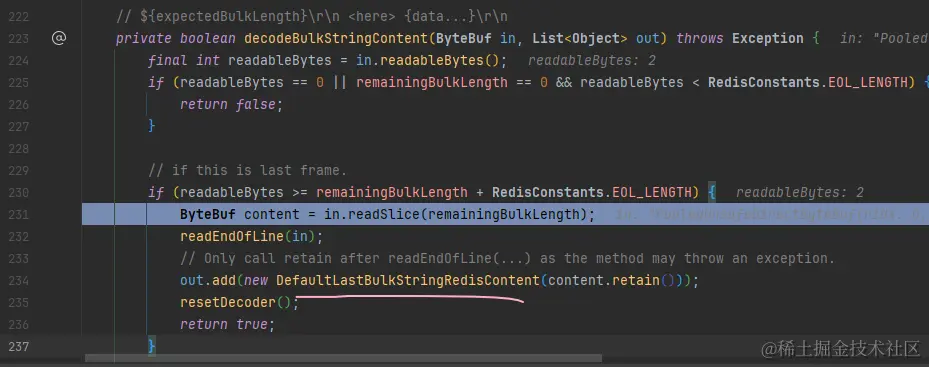Click the comment about calling retain on line 233
Viewport: 929px width, 367px height.
click(x=507, y=259)
